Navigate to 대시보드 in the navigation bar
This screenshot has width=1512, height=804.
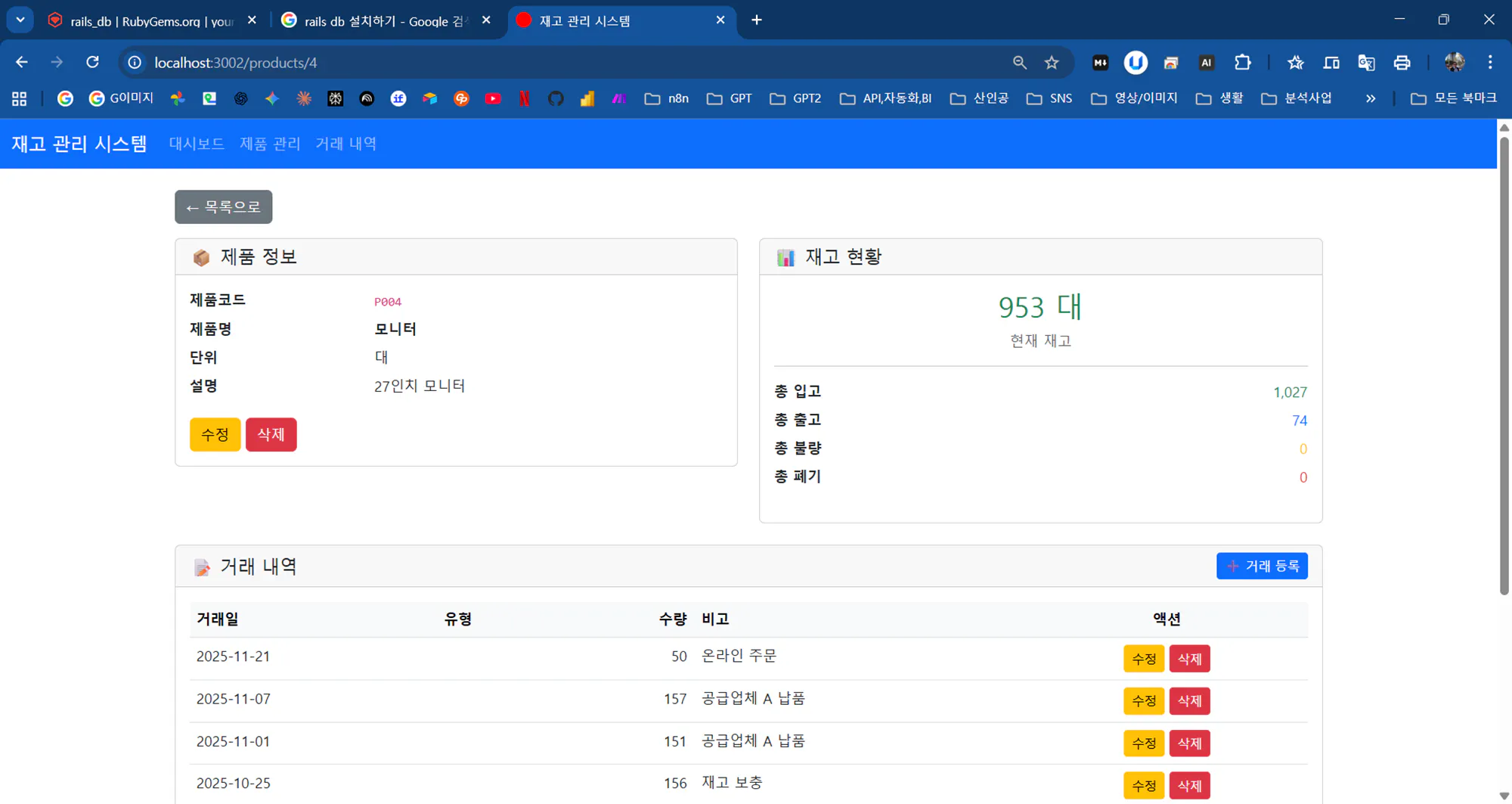pos(196,144)
